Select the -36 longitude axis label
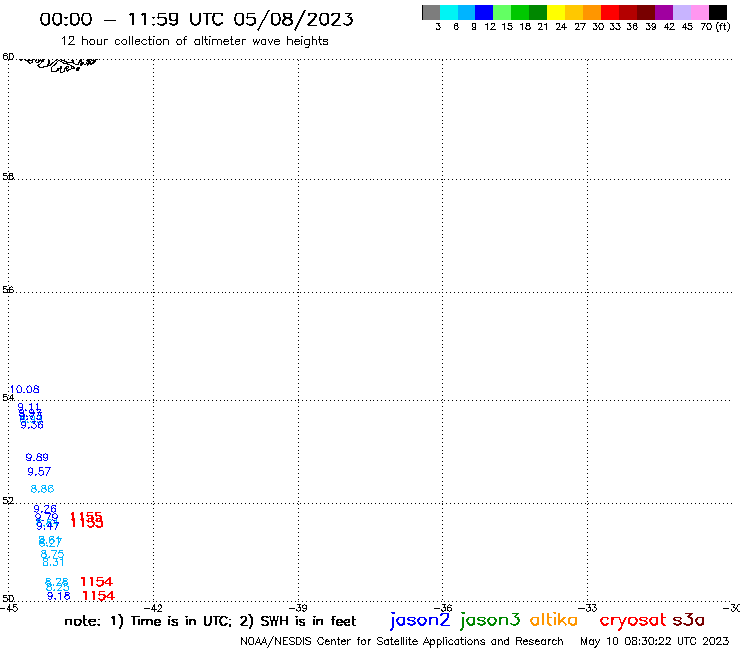This screenshot has height=650, width=740. pos(443,608)
